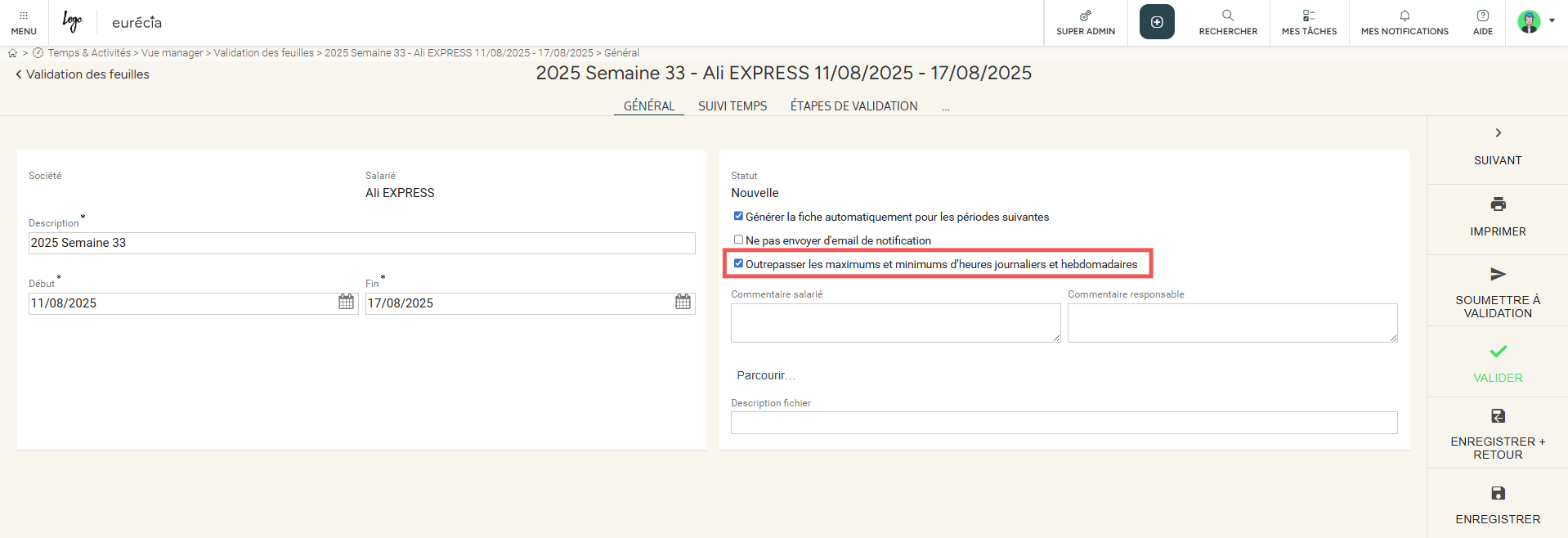Click the Soumettre à validation send icon
Screen dimensions: 1568x538
[1498, 275]
